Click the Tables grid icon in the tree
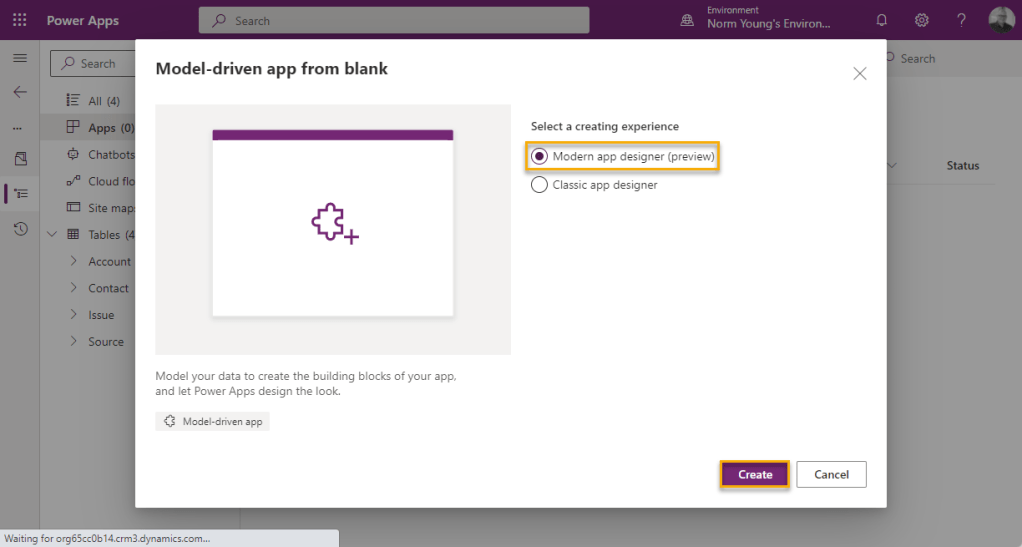 pyautogui.click(x=73, y=234)
